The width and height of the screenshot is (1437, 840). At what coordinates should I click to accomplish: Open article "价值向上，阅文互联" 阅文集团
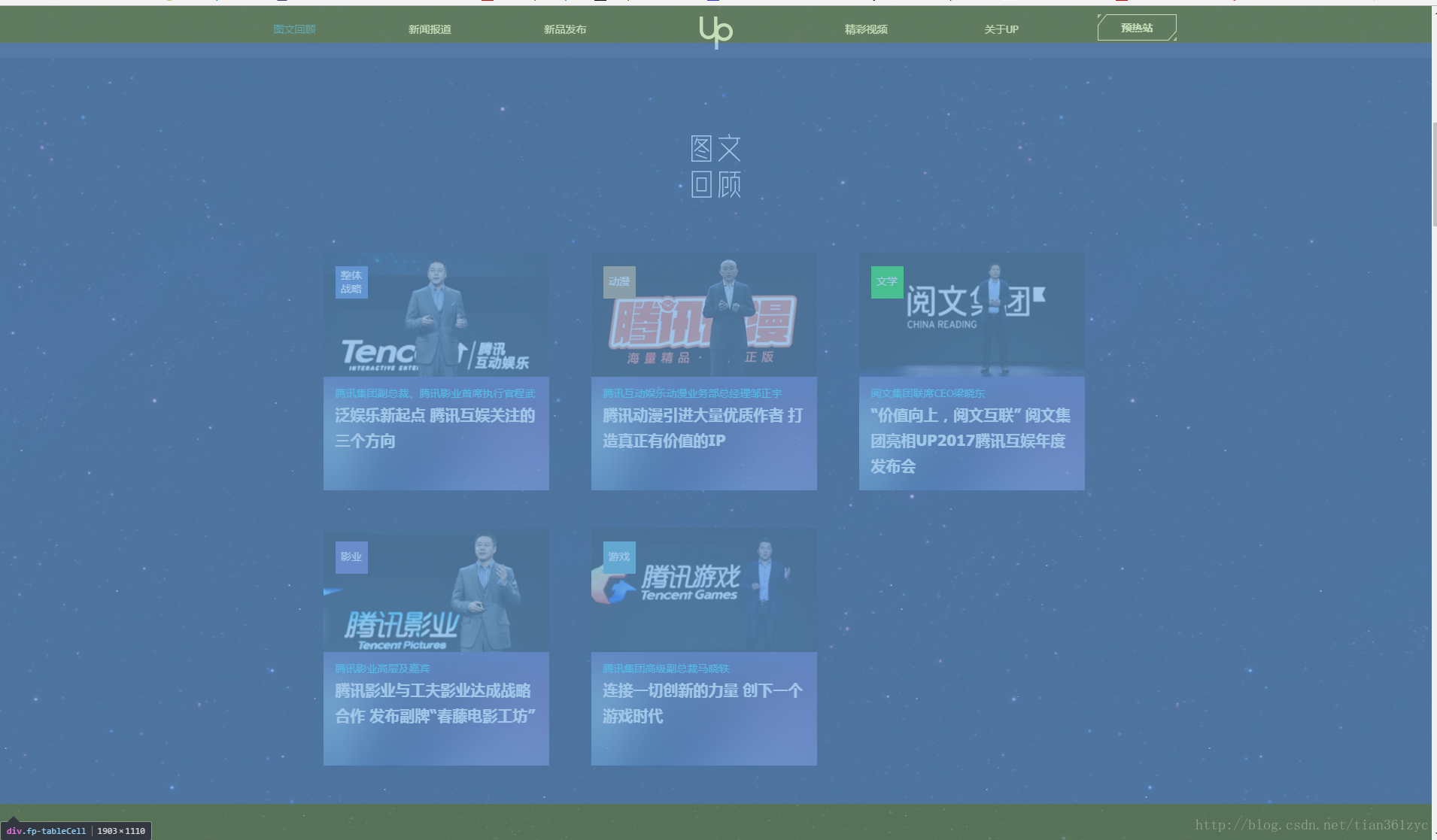point(971,441)
